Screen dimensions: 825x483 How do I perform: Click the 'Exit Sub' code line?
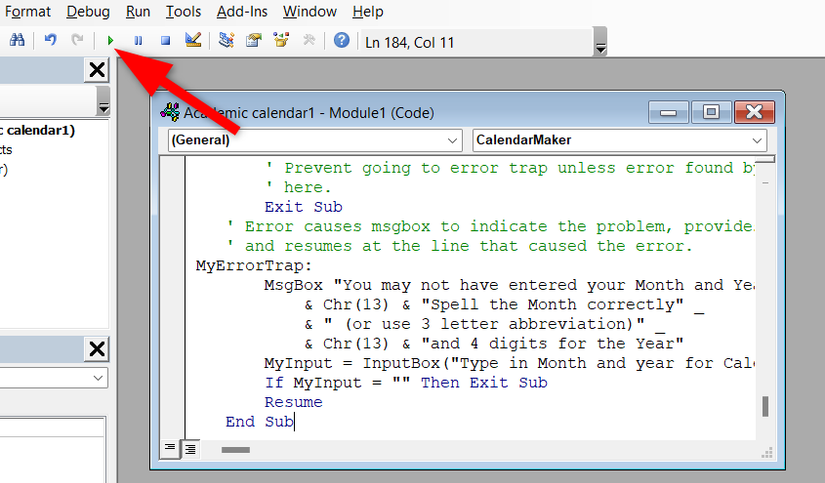point(304,207)
